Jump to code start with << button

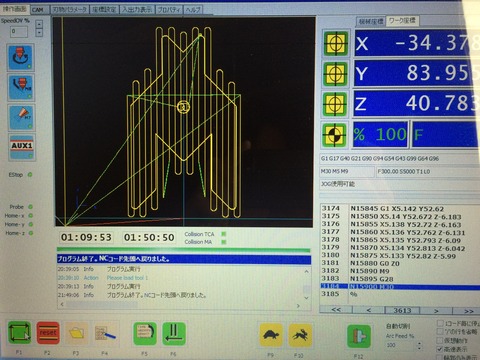click(336, 310)
